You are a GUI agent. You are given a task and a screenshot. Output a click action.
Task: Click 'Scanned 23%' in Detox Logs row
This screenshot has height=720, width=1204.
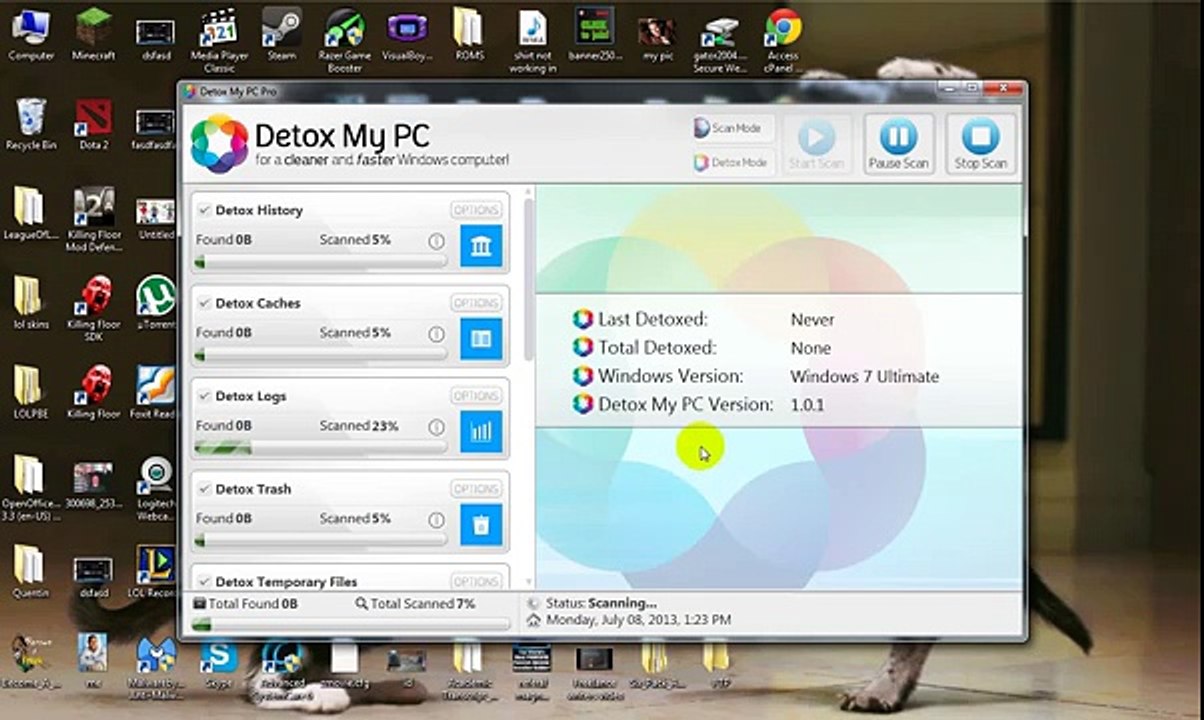pyautogui.click(x=359, y=426)
